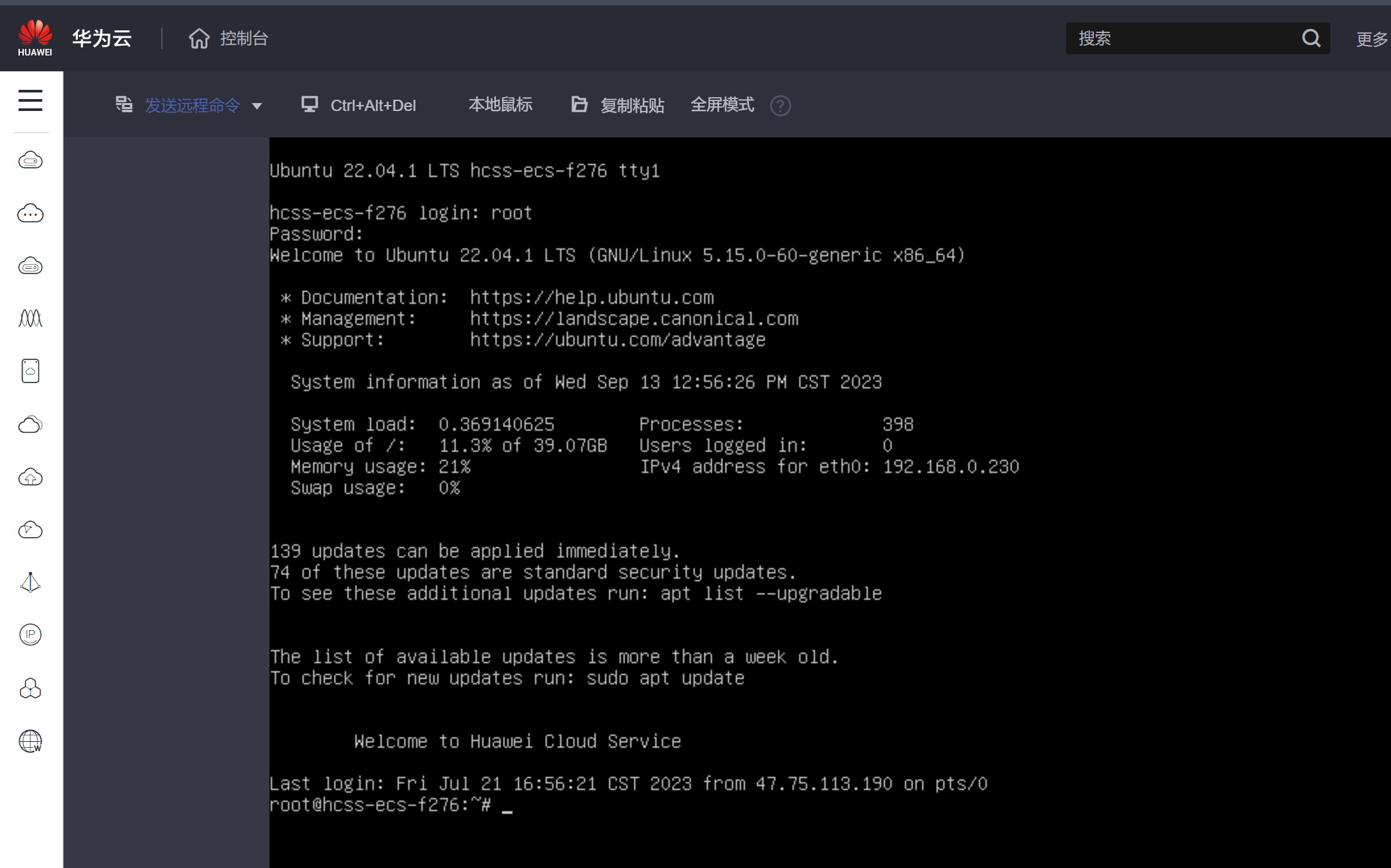Expand the 发送远程命令 dropdown arrow

(257, 106)
